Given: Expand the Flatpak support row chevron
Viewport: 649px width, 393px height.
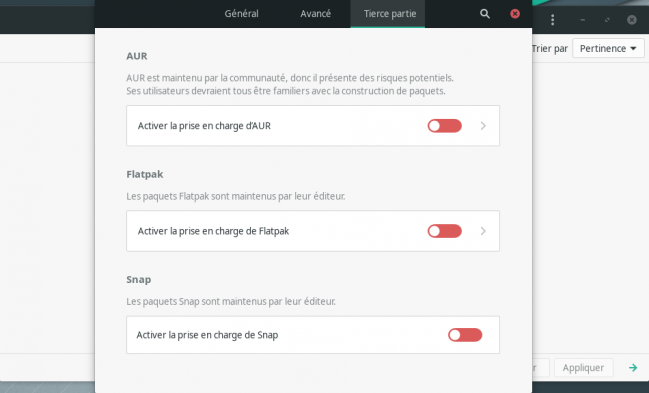Looking at the screenshot, I should pyautogui.click(x=483, y=231).
